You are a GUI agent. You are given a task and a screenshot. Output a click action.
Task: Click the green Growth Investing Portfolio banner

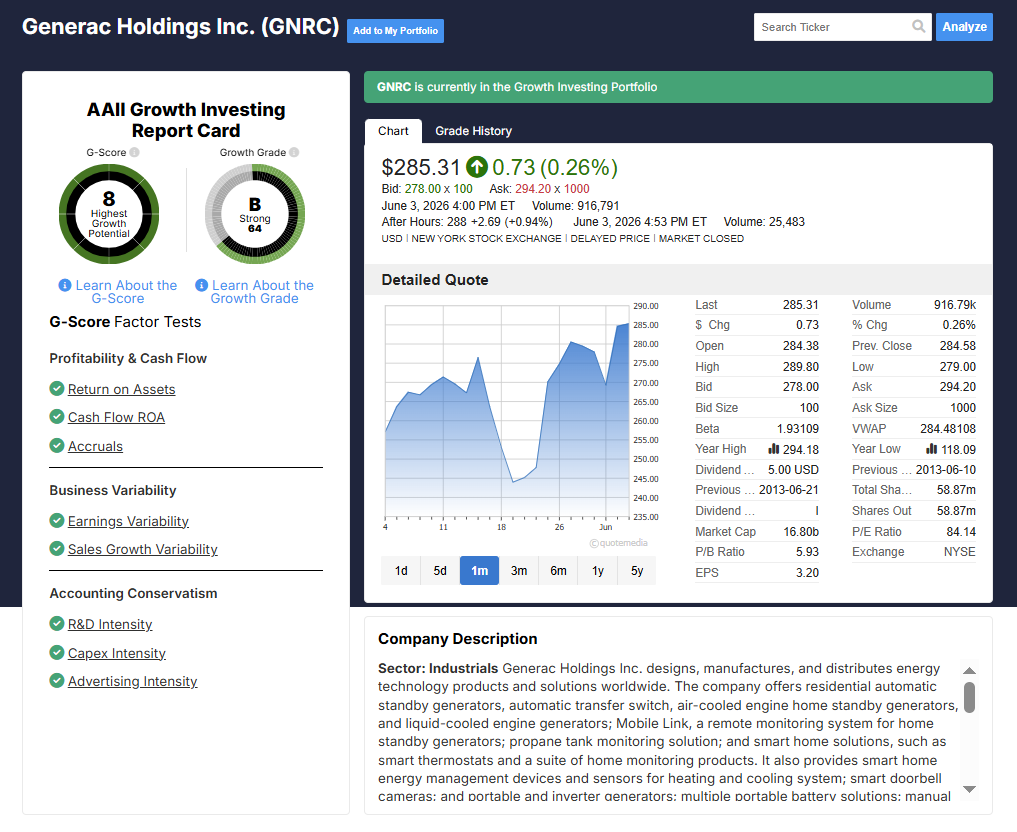coord(678,87)
